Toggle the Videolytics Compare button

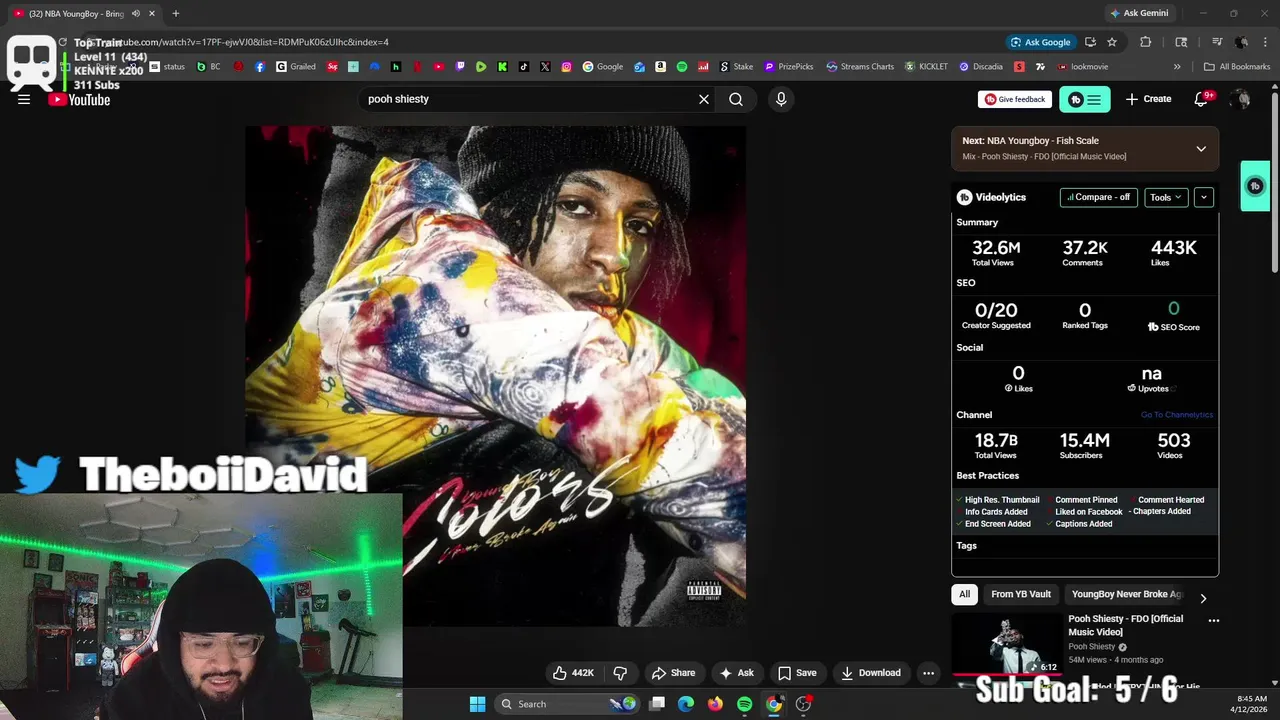coord(1099,197)
